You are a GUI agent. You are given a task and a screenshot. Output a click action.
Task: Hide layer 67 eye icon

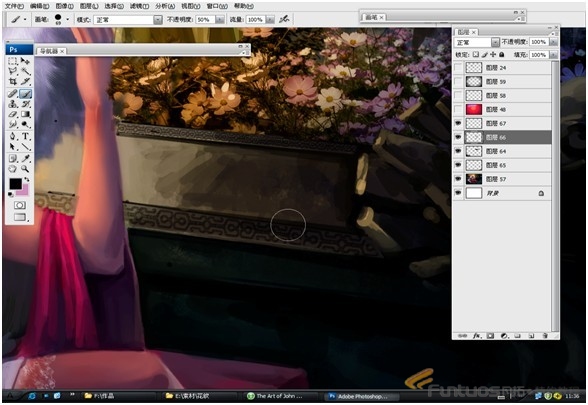(458, 123)
